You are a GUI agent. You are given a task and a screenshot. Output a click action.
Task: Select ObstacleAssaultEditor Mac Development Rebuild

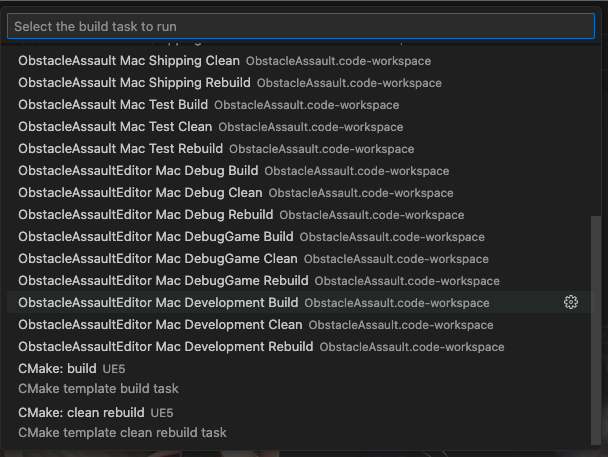tap(301, 347)
